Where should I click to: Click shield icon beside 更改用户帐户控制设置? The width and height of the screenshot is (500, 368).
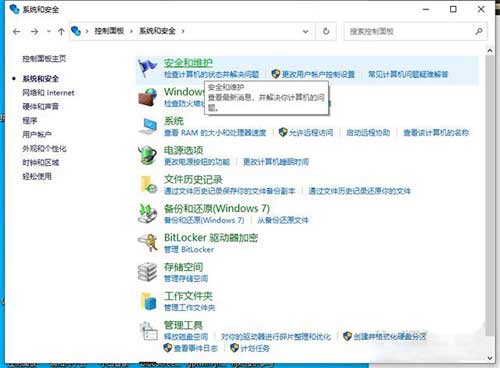click(x=275, y=74)
